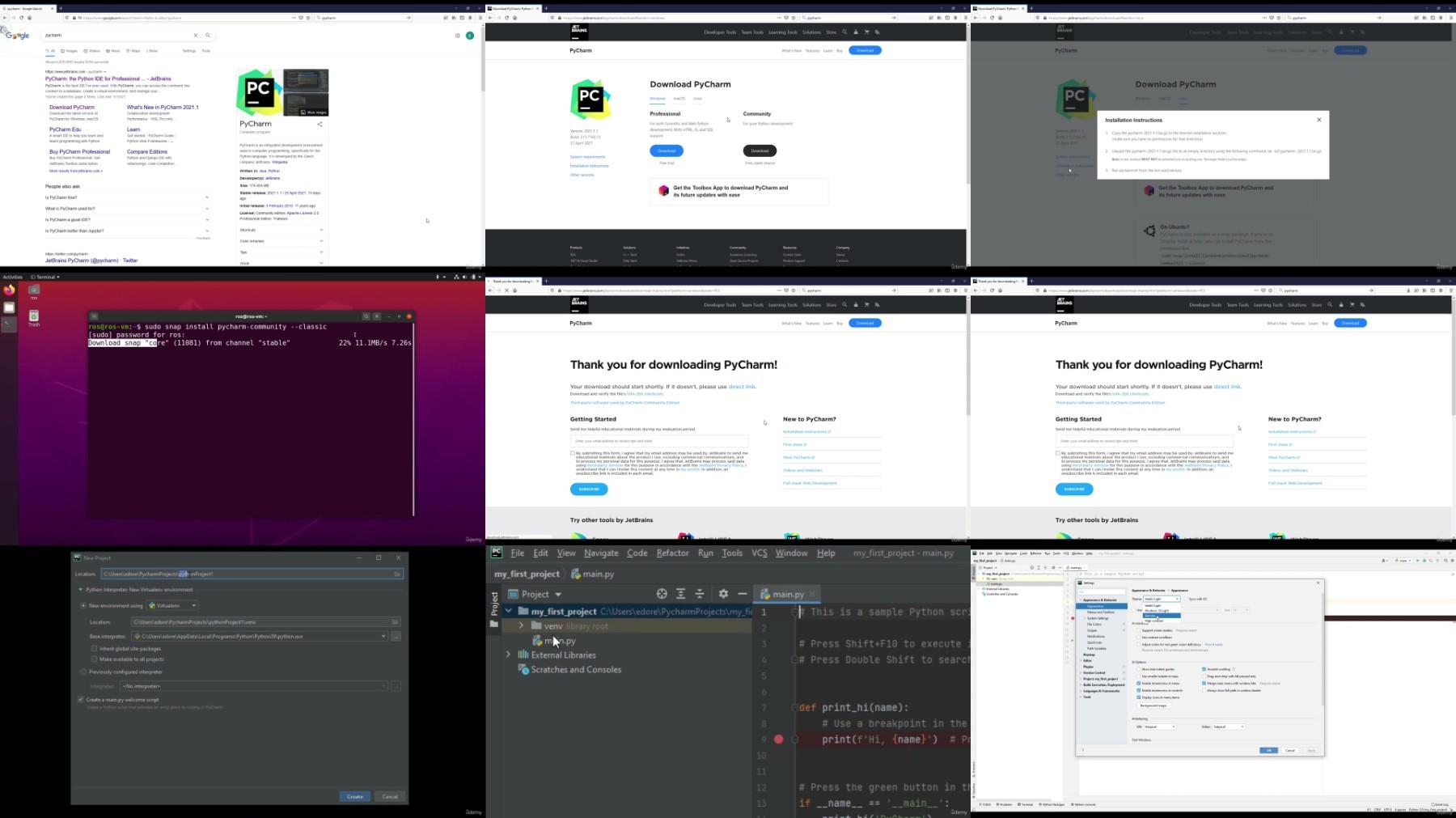This screenshot has width=1456, height=818.
Task: Hide the dark Project panel with minus icon
Action: pos(742,594)
